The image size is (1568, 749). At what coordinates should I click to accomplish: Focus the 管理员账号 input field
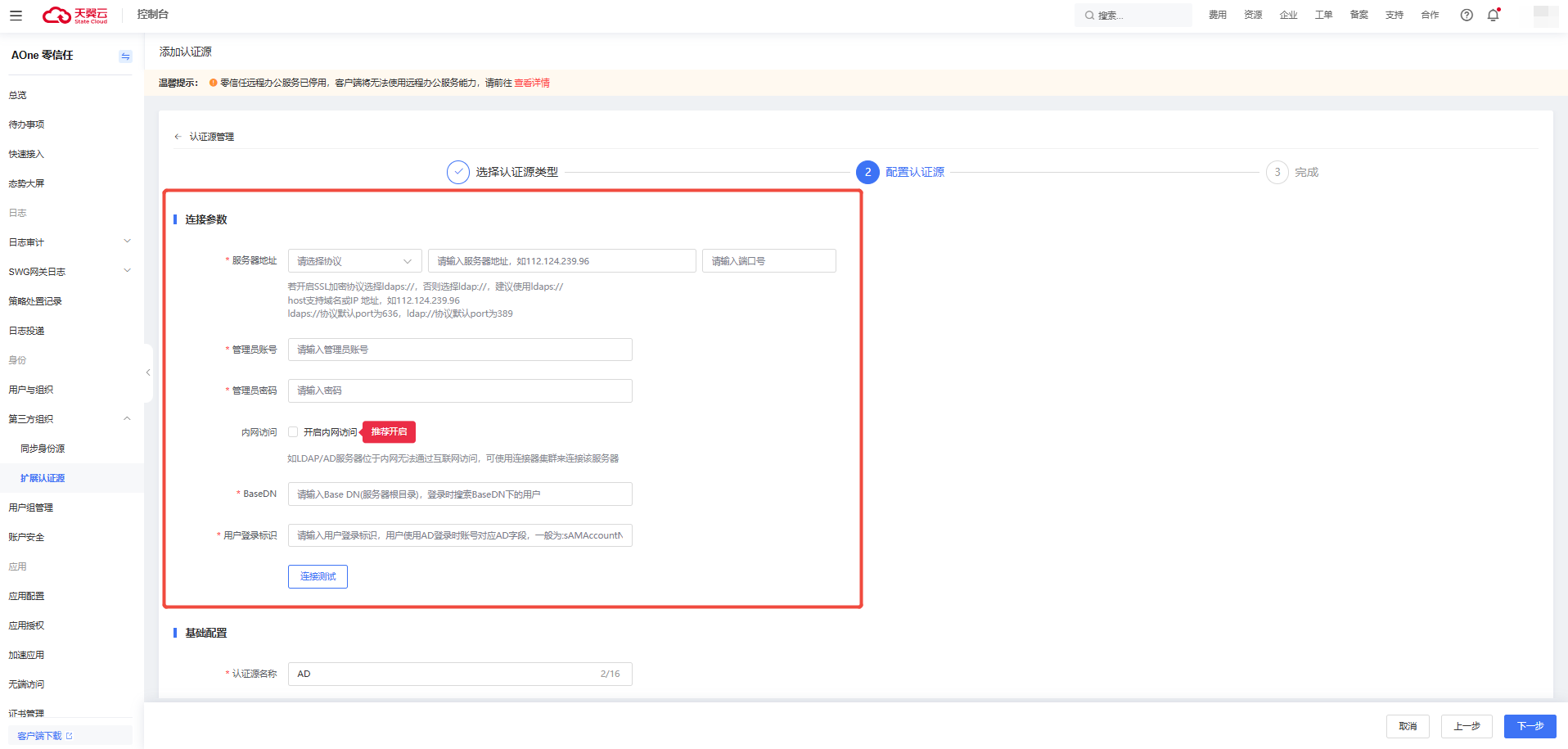460,350
